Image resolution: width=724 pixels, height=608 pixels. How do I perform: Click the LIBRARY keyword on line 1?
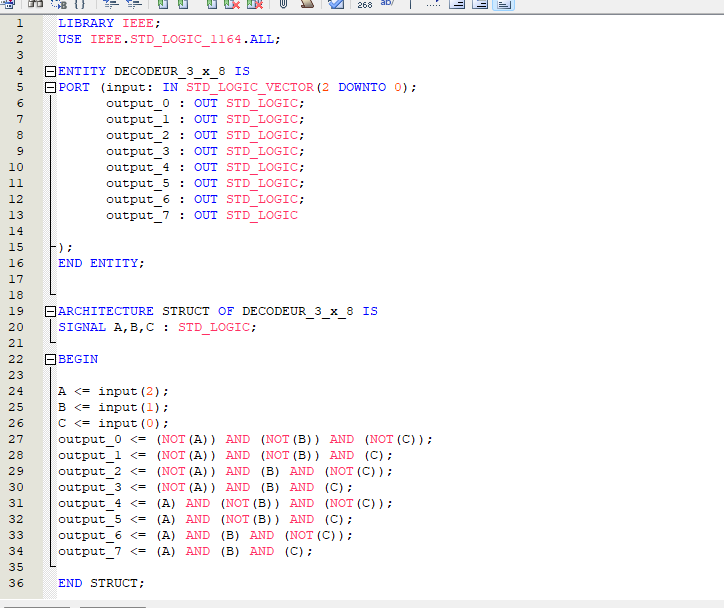coord(86,23)
